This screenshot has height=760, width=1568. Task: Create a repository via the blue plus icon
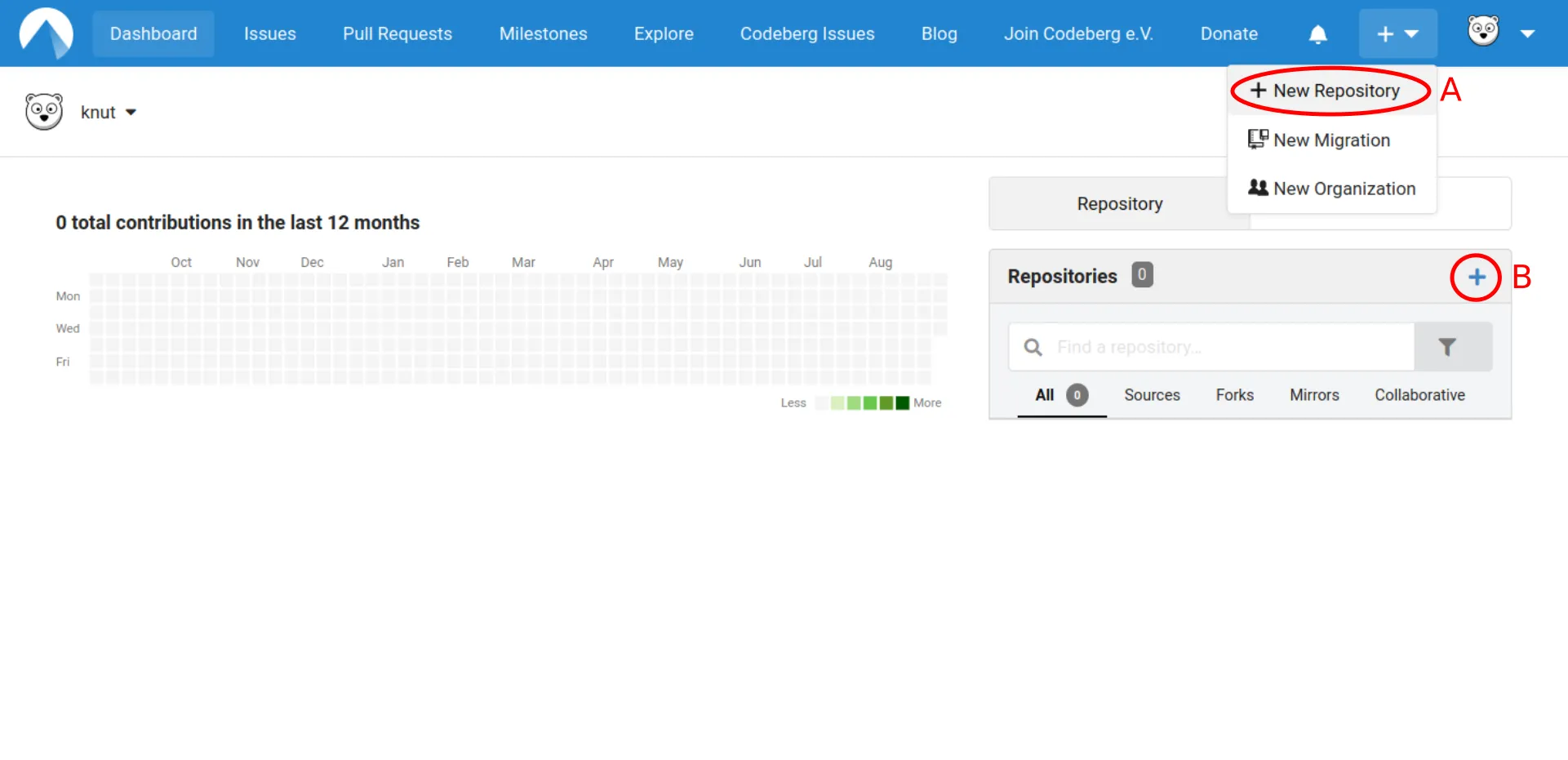1476,277
